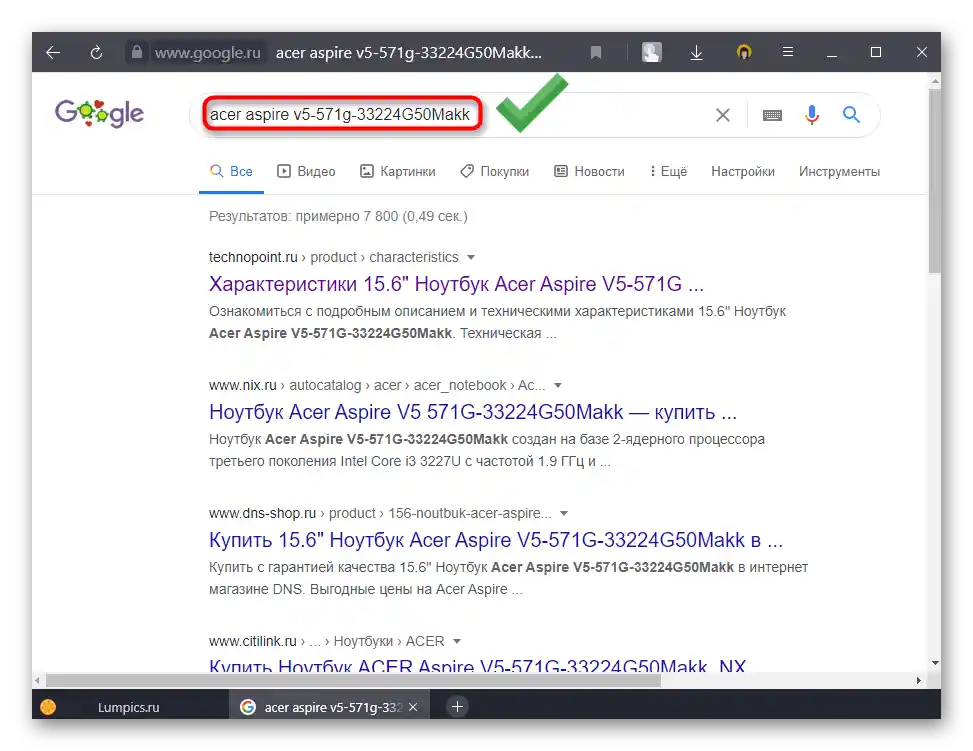The width and height of the screenshot is (973, 751).
Task: Reload the page with the refresh icon
Action: tap(96, 53)
